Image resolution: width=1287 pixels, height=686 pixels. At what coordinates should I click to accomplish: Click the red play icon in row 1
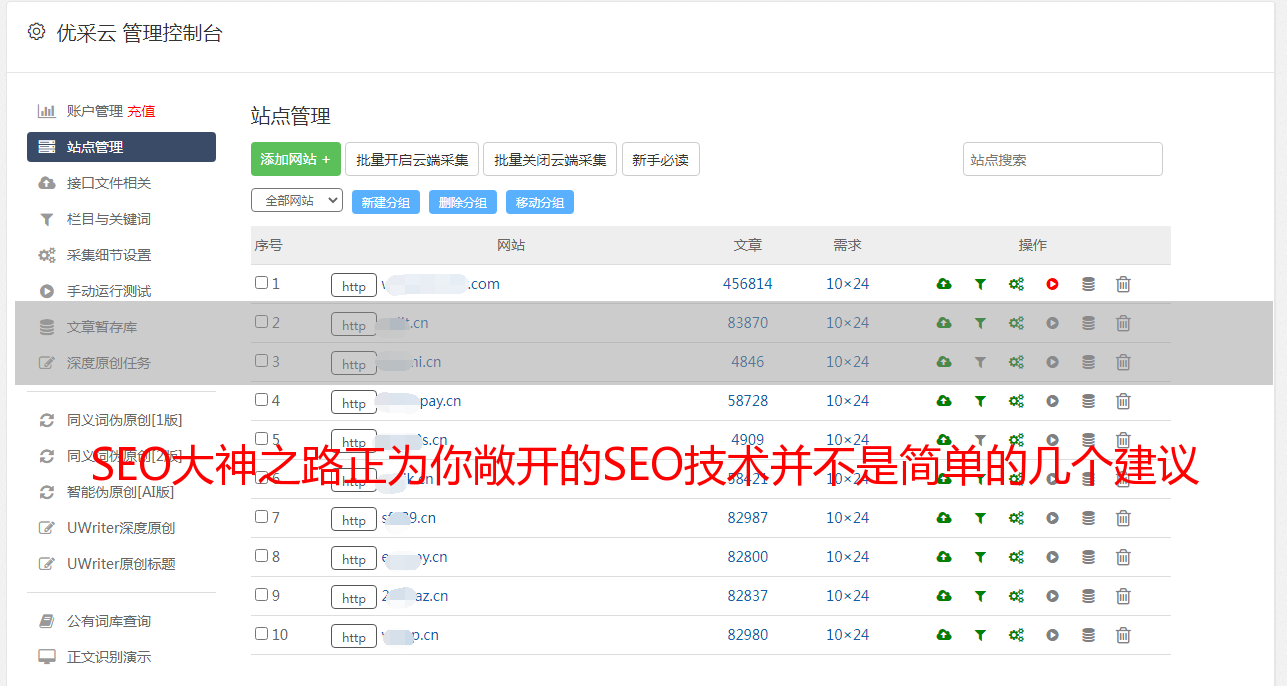(1052, 284)
